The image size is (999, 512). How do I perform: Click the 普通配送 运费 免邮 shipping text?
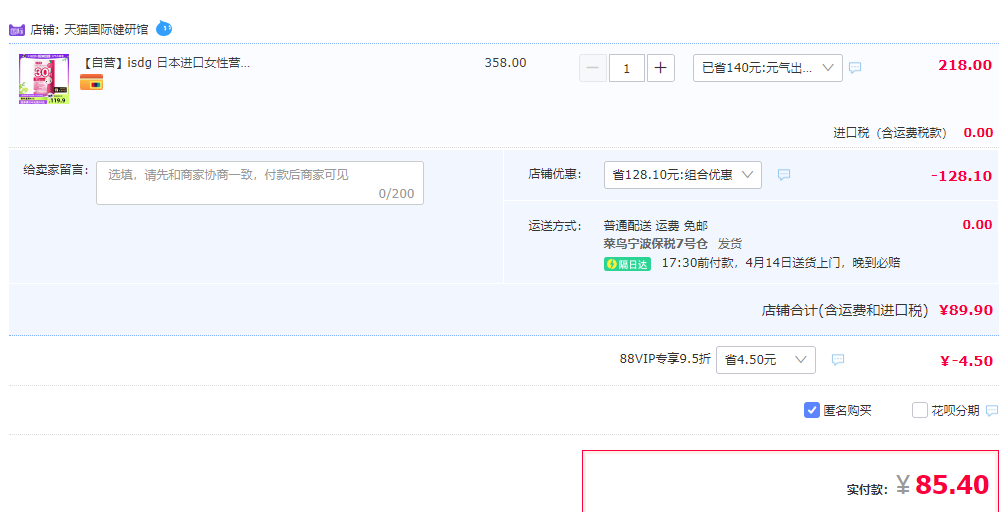[656, 225]
